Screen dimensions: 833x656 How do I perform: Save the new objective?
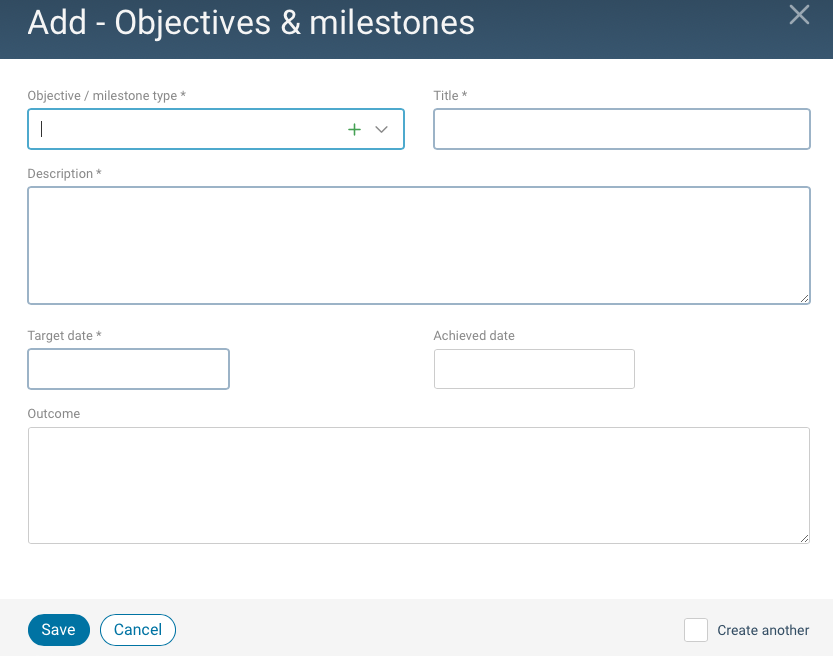[x=58, y=630]
